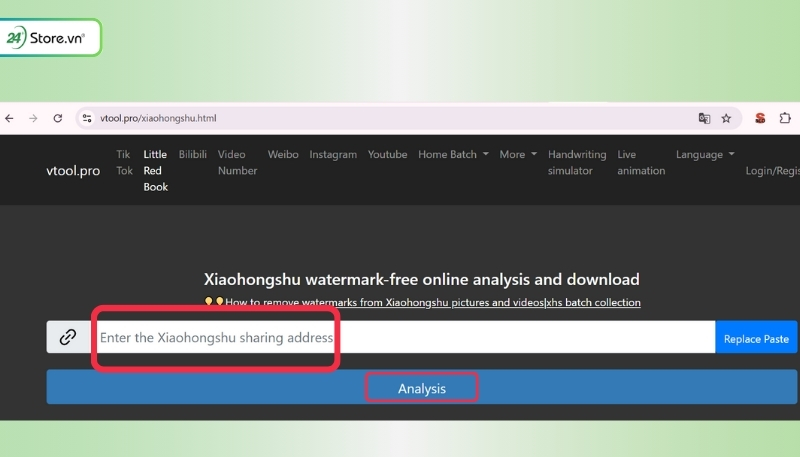
Task: Click the browser forward arrow
Action: 33,118
